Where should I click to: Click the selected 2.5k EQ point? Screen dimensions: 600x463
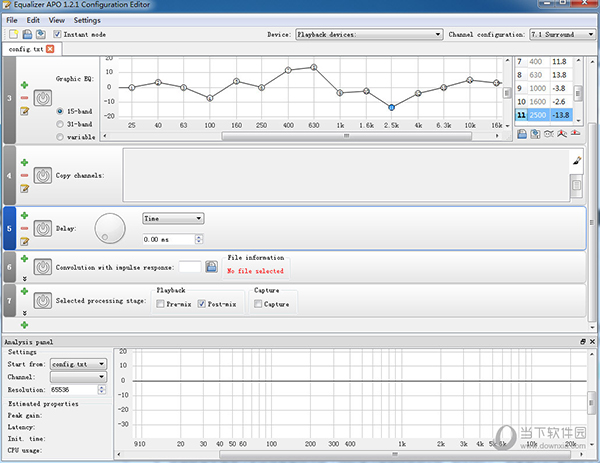pyautogui.click(x=391, y=108)
